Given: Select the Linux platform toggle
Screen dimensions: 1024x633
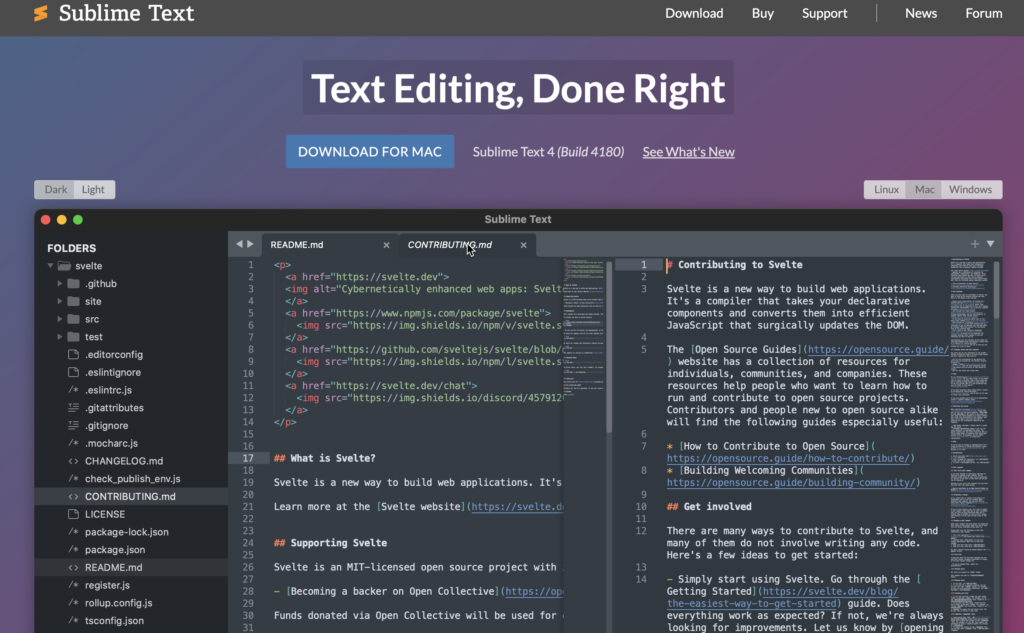Looking at the screenshot, I should pyautogui.click(x=887, y=190).
